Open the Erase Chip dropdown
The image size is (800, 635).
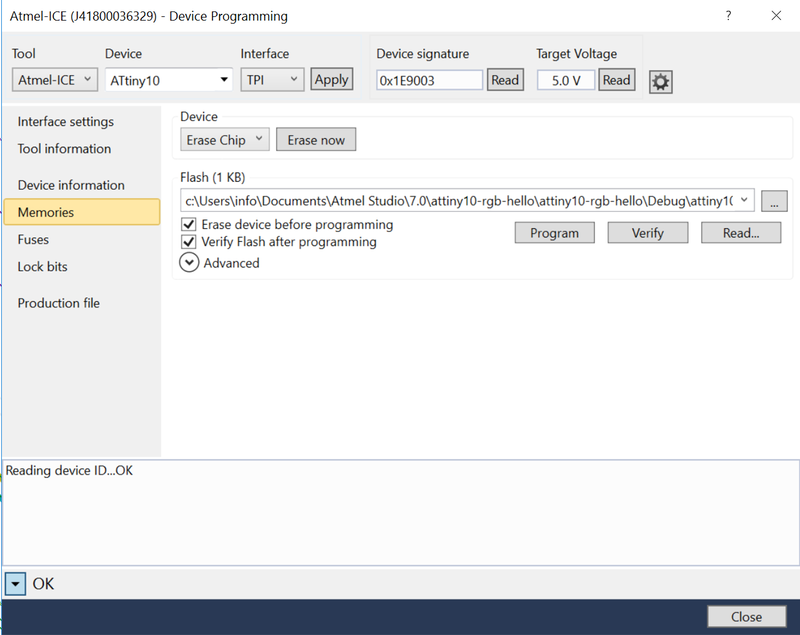pyautogui.click(x=225, y=140)
